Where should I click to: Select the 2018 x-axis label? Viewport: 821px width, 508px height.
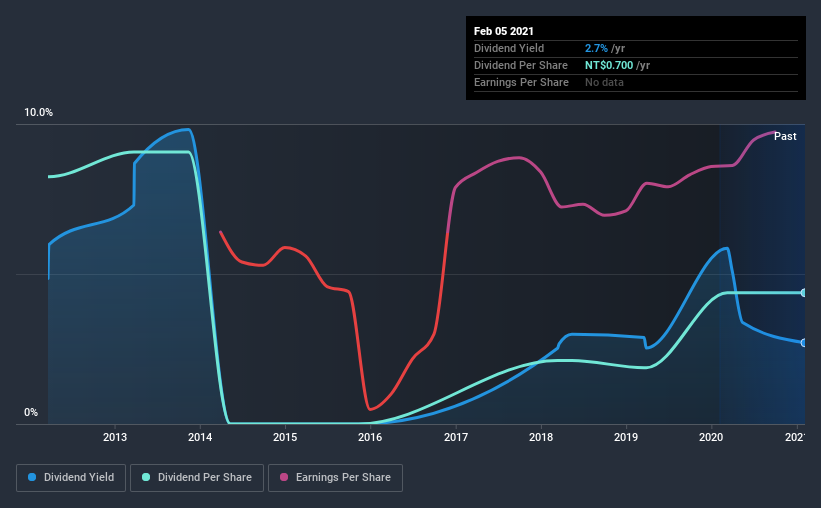pyautogui.click(x=541, y=437)
